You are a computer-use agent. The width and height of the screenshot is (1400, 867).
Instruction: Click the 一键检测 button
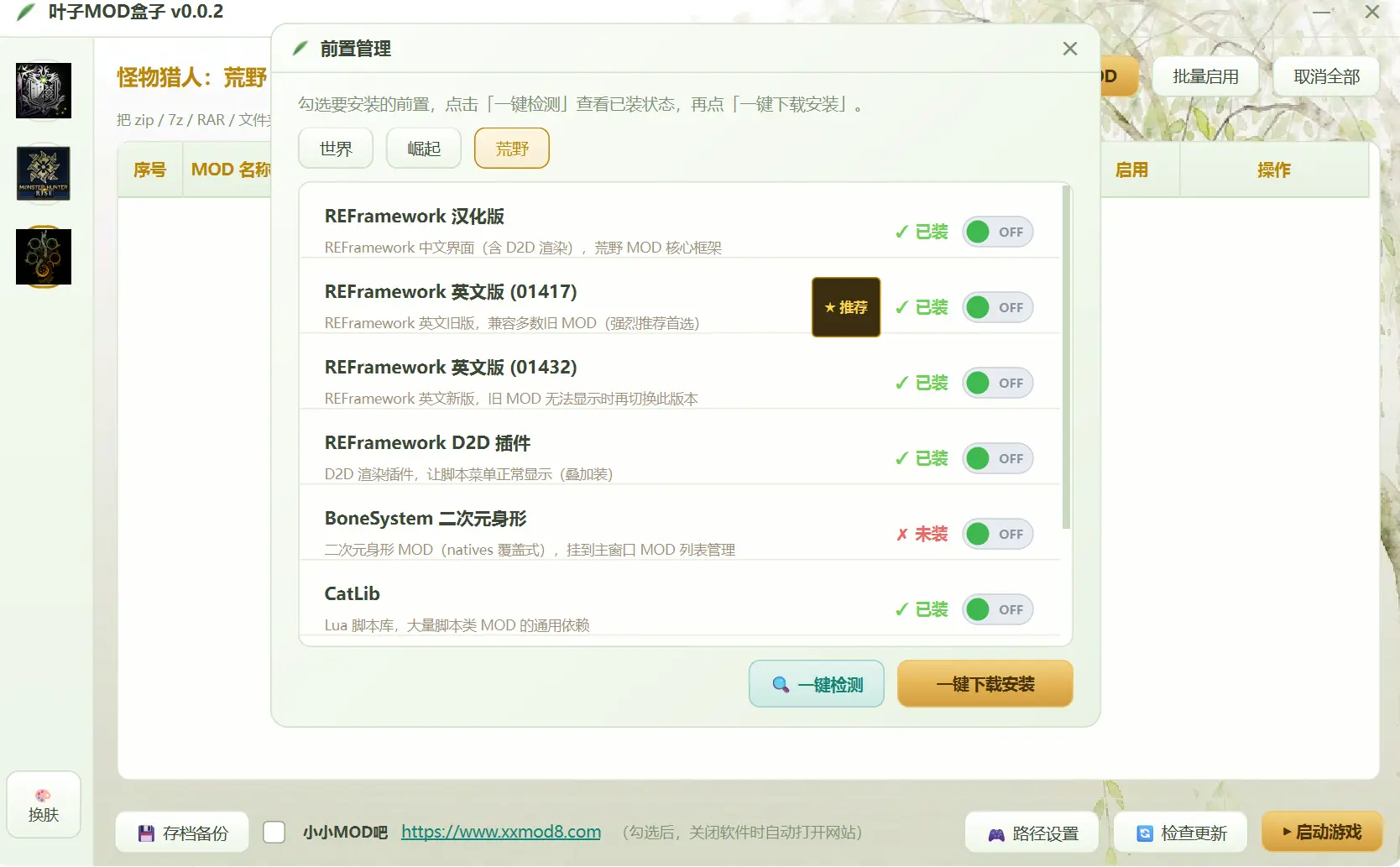tap(817, 684)
